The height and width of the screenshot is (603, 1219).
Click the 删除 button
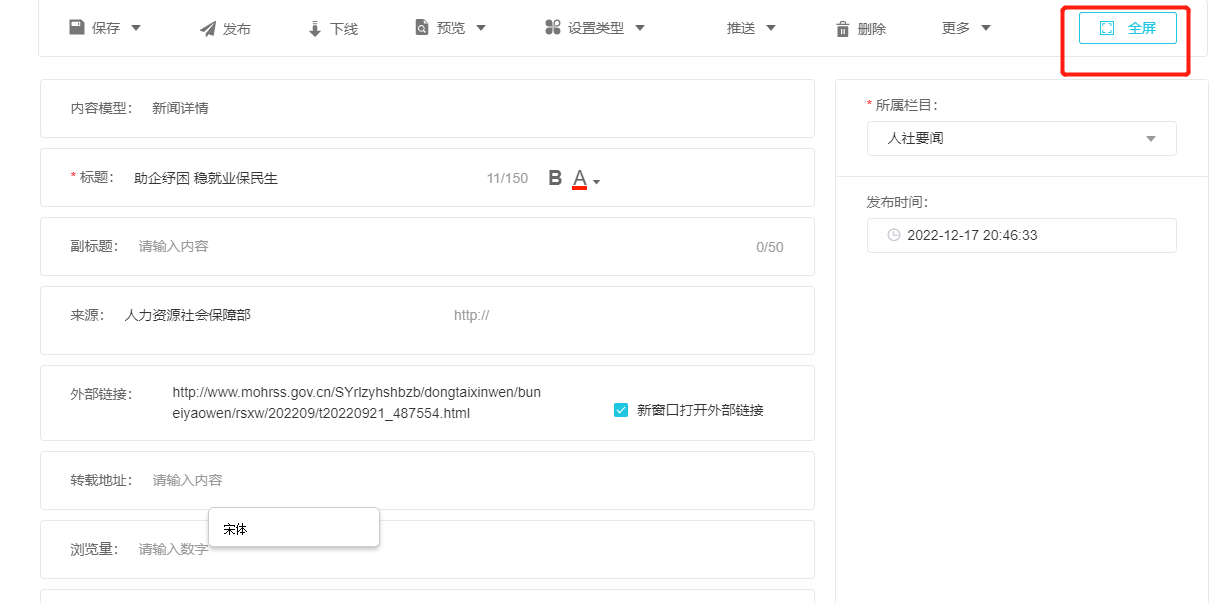pyautogui.click(x=861, y=29)
